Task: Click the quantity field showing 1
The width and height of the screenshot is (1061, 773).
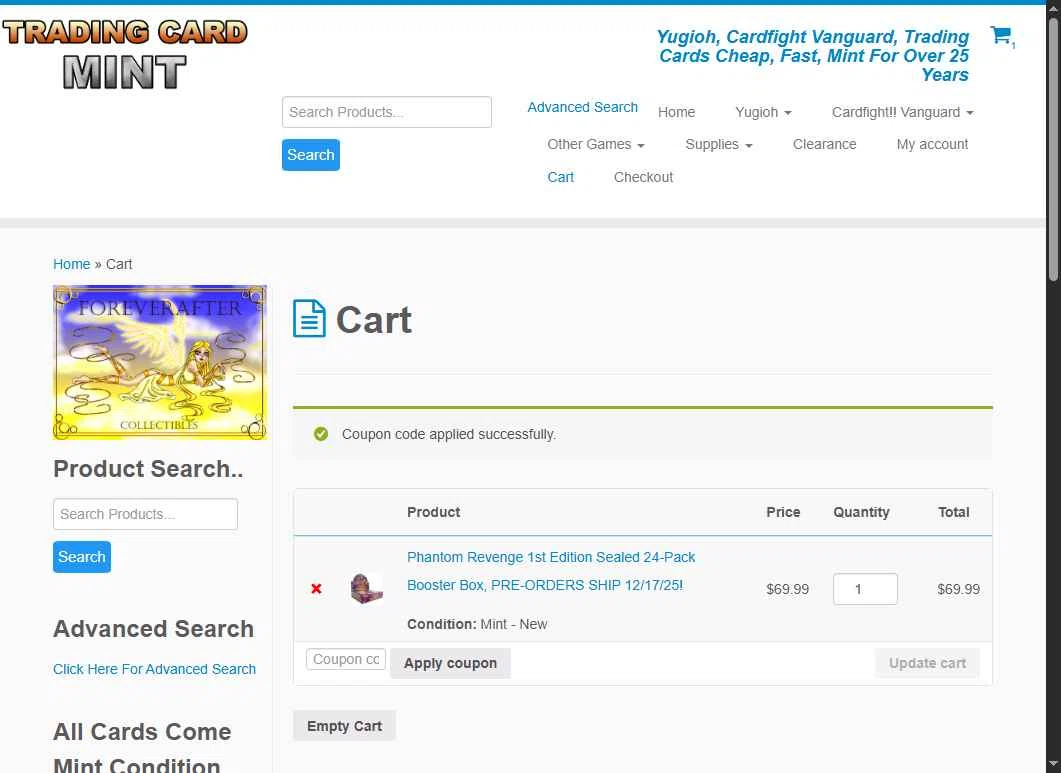Action: pos(865,589)
